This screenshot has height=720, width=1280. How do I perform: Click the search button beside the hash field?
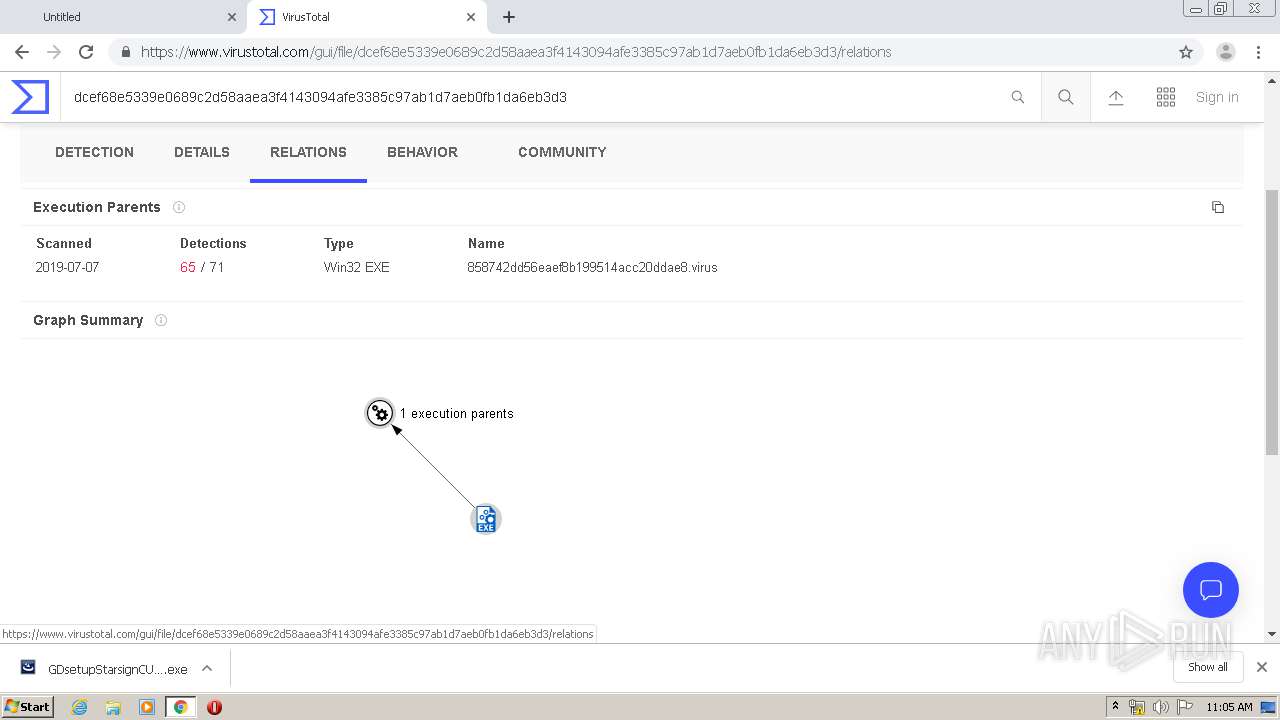point(1066,97)
